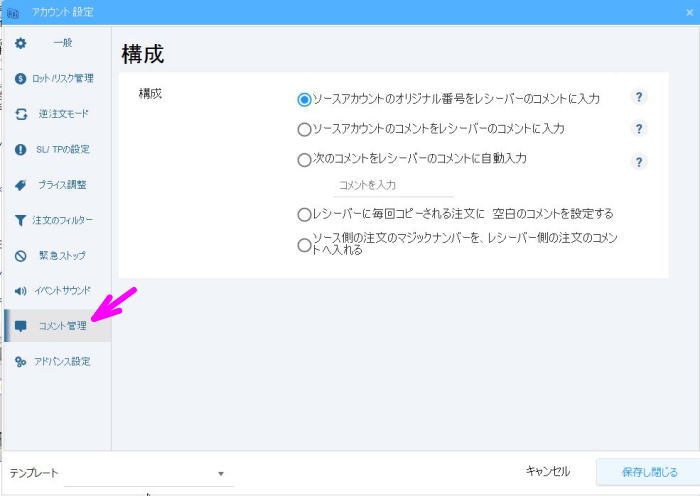Screen dimensions: 700x496
Task: Click the speech bubble icon for コメント管理
Action: pos(21,326)
